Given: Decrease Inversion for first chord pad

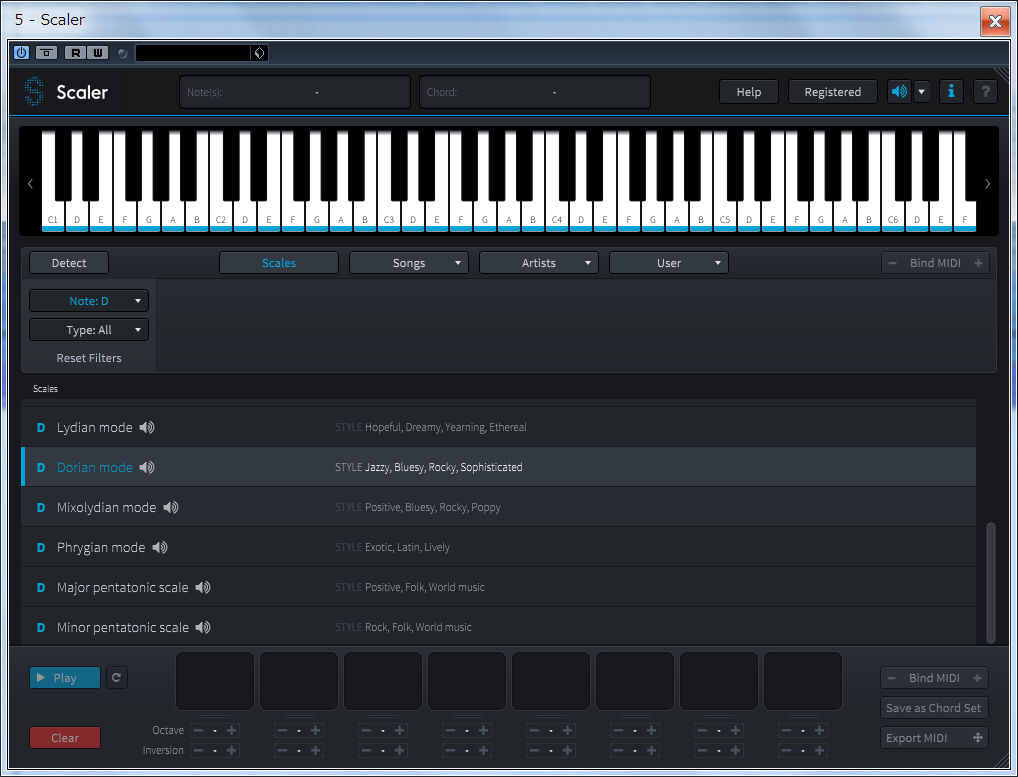Looking at the screenshot, I should click(199, 750).
